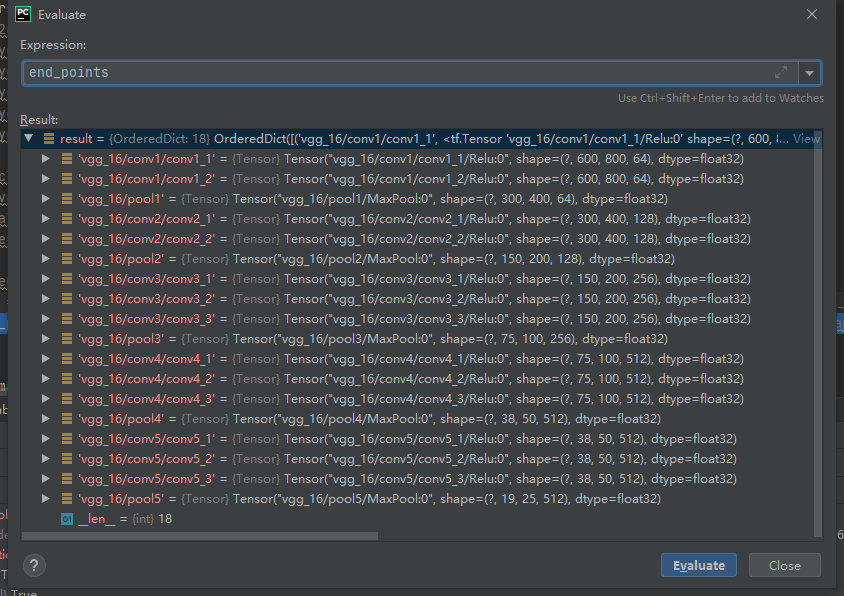844x596 pixels.
Task: Select the 'vgg_16/conv5/conv5_2' row text
Action: pyautogui.click(x=407, y=458)
